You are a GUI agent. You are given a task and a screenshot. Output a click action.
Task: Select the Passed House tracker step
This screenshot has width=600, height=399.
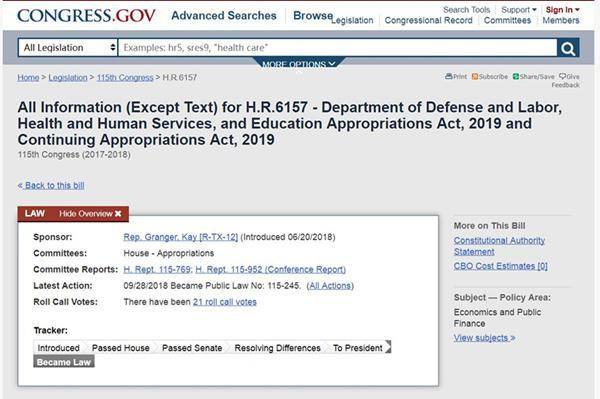point(121,348)
